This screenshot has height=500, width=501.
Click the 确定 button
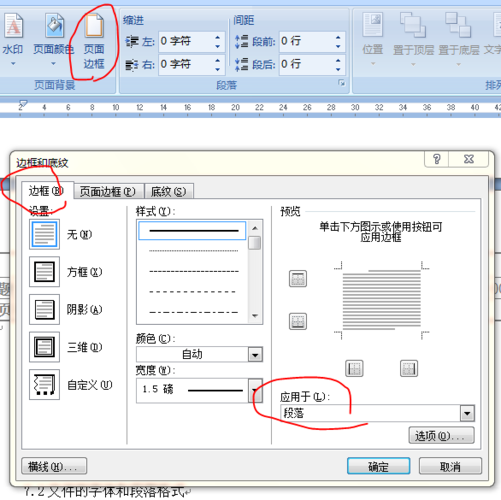pos(378,466)
